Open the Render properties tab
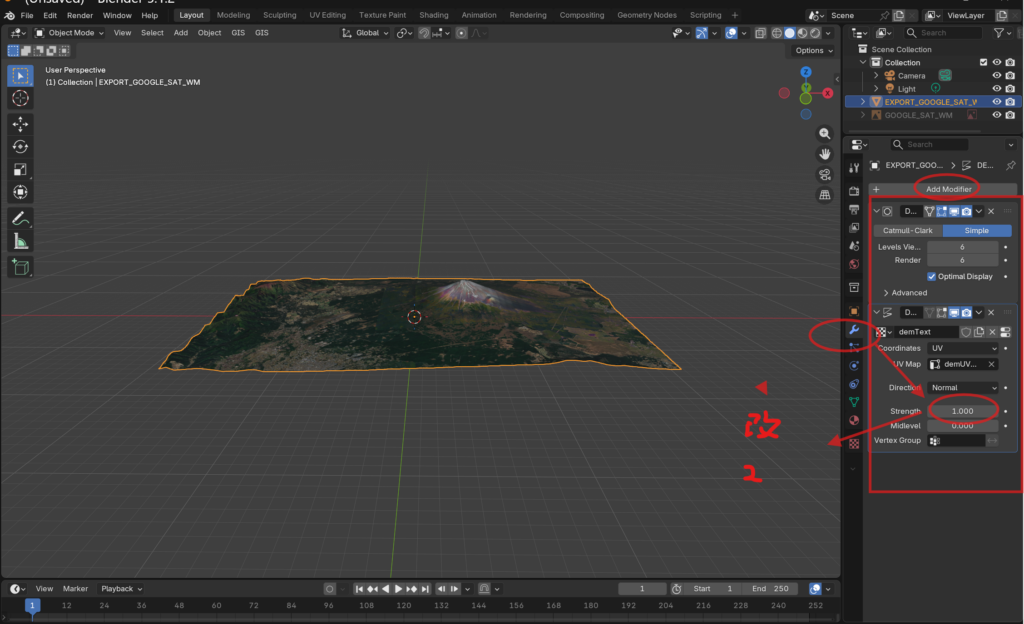 854,191
